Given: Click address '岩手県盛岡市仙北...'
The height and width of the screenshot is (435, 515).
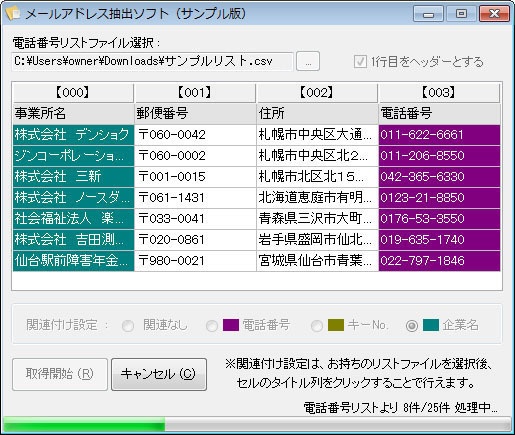Looking at the screenshot, I should (317, 240).
